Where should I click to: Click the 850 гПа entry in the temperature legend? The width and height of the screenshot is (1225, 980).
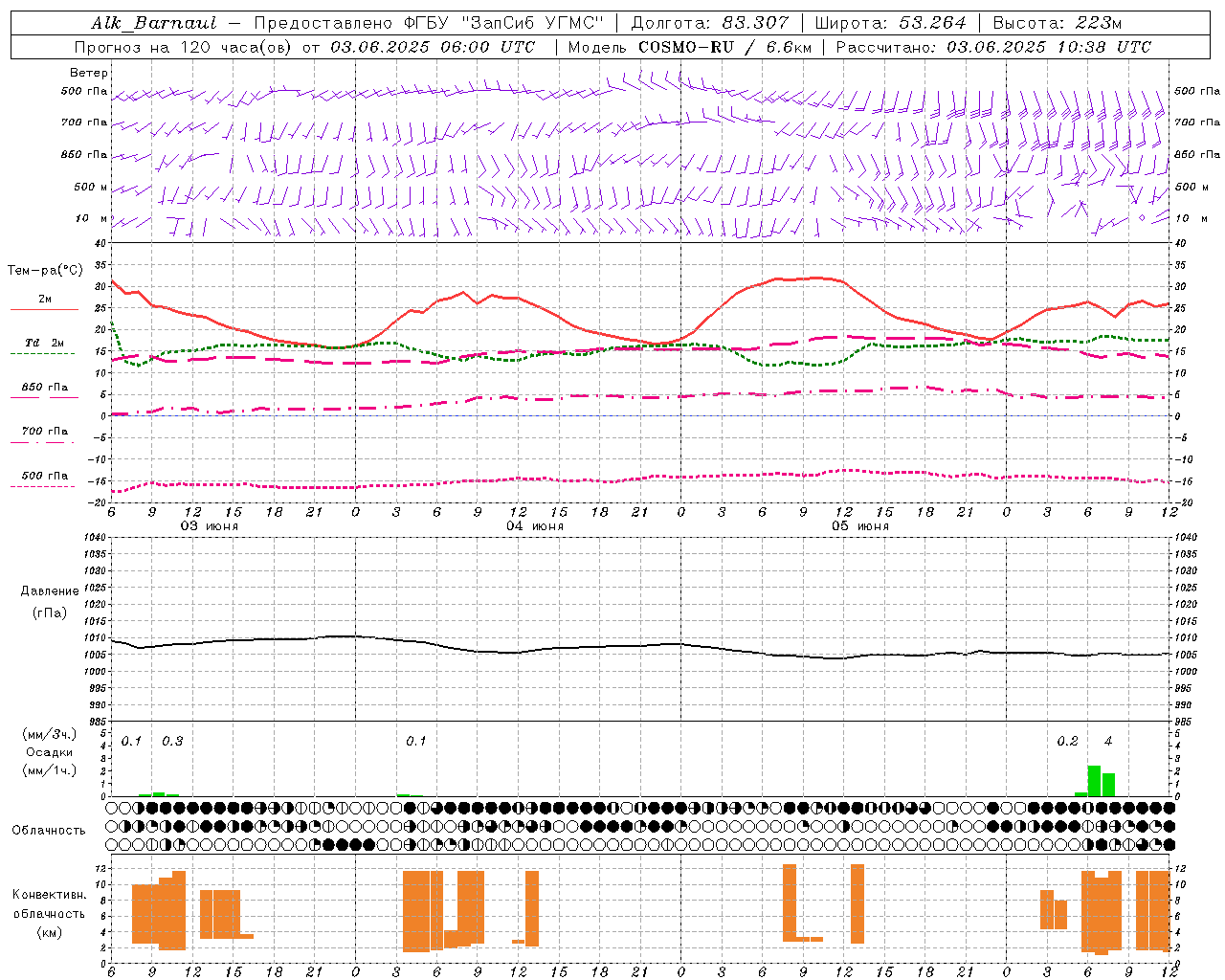[45, 388]
